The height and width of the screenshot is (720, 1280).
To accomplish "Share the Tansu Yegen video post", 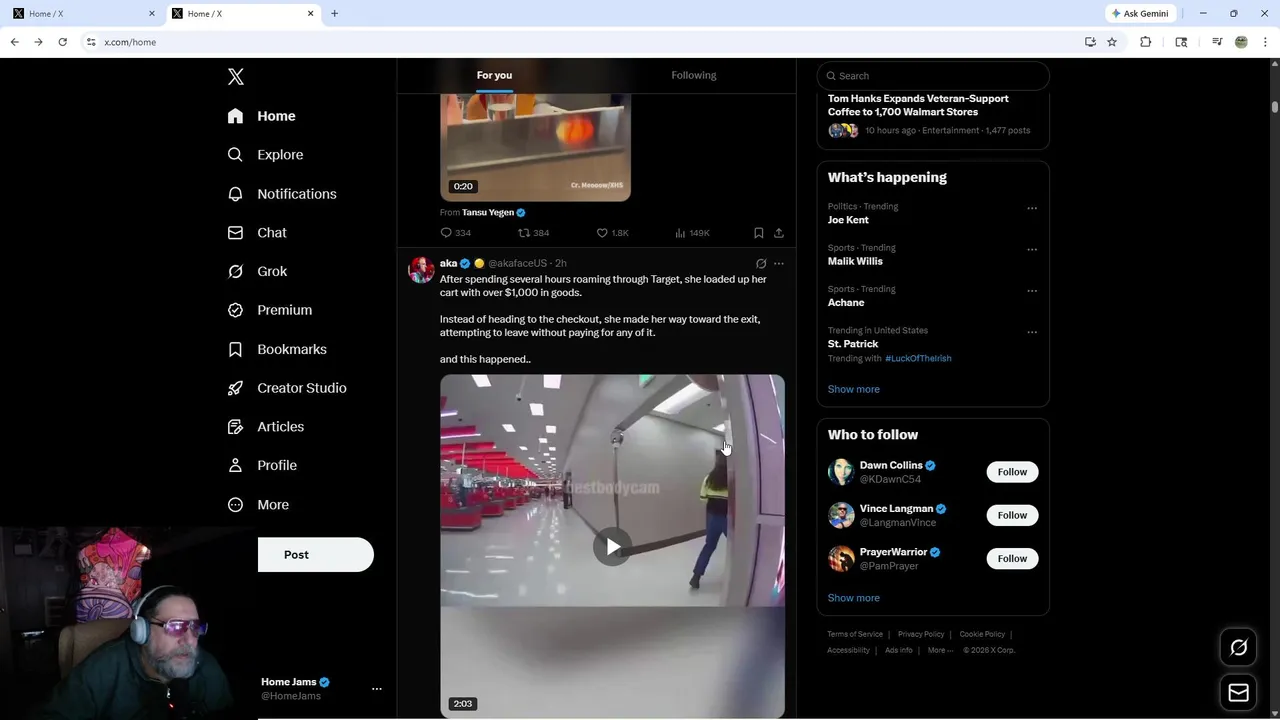I will coord(779,233).
